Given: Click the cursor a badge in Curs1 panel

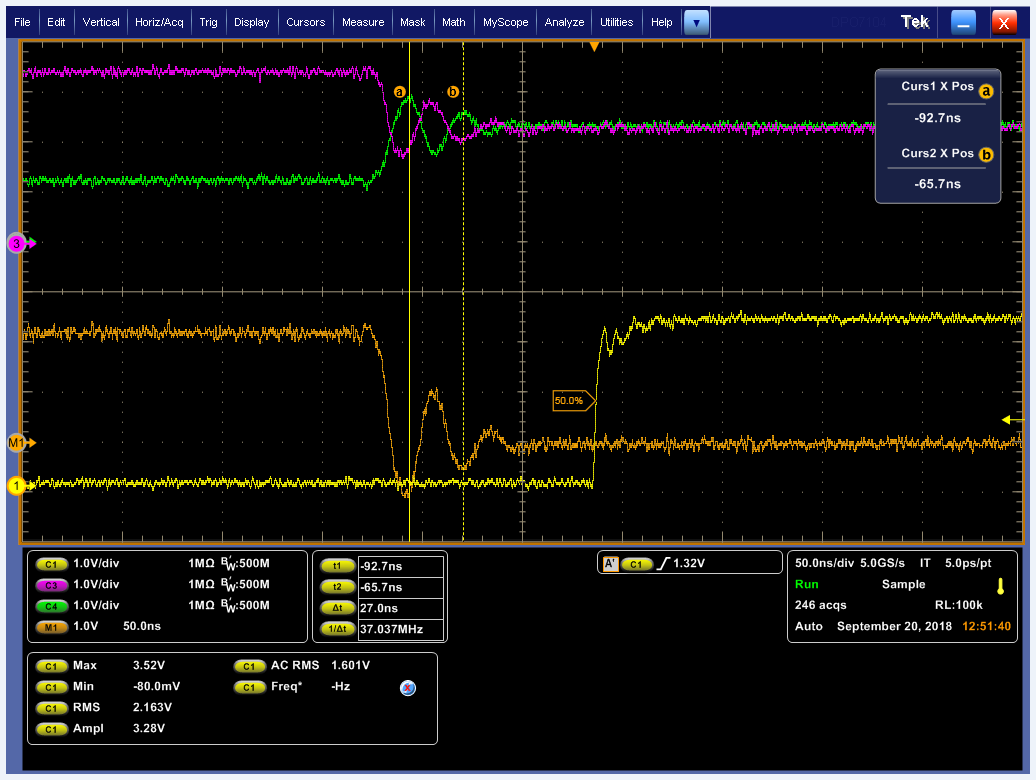Looking at the screenshot, I should coord(986,91).
